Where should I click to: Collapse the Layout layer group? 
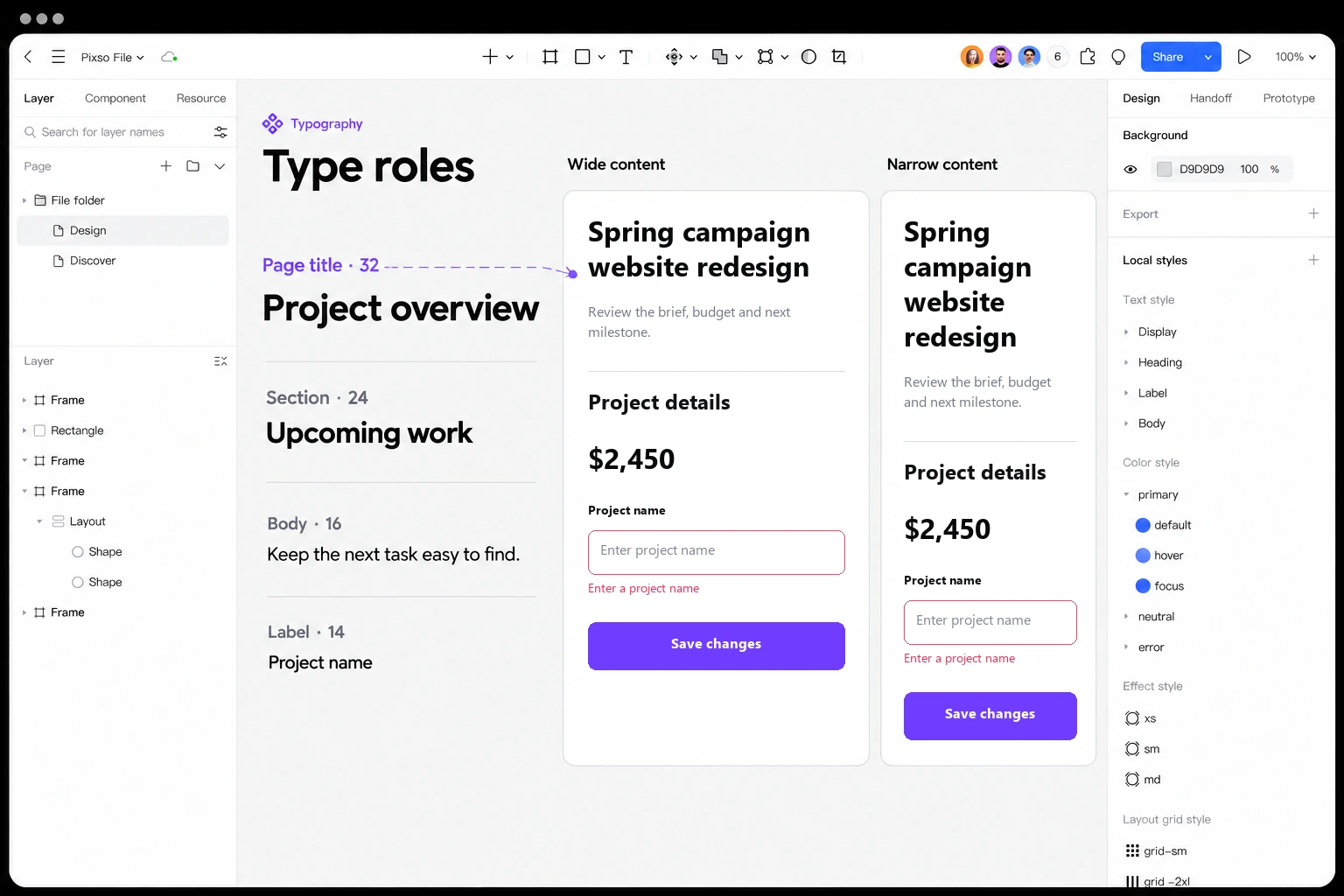[39, 521]
